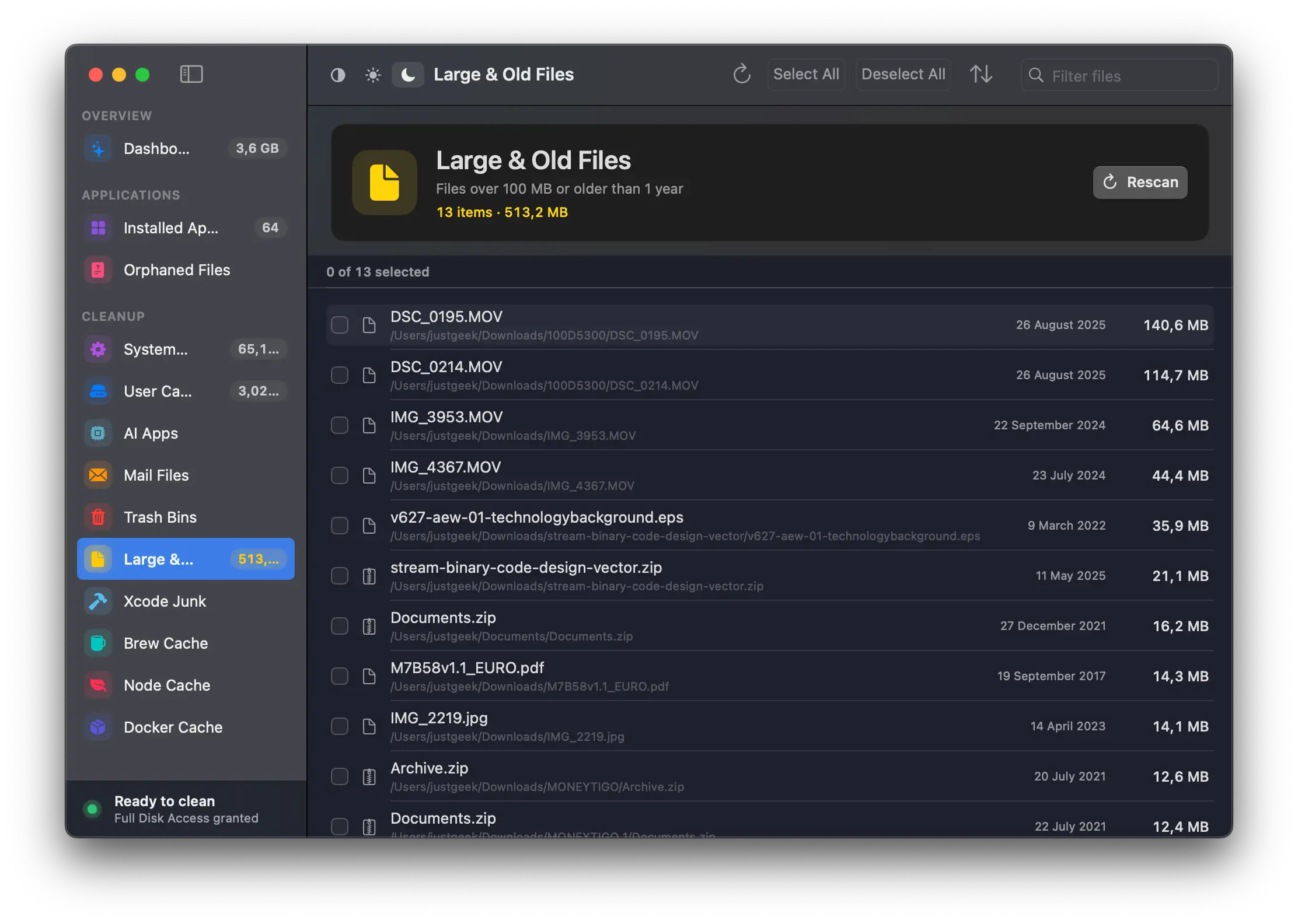Click the '0 of 13 selected' label
This screenshot has height=924, width=1298.
(378, 272)
